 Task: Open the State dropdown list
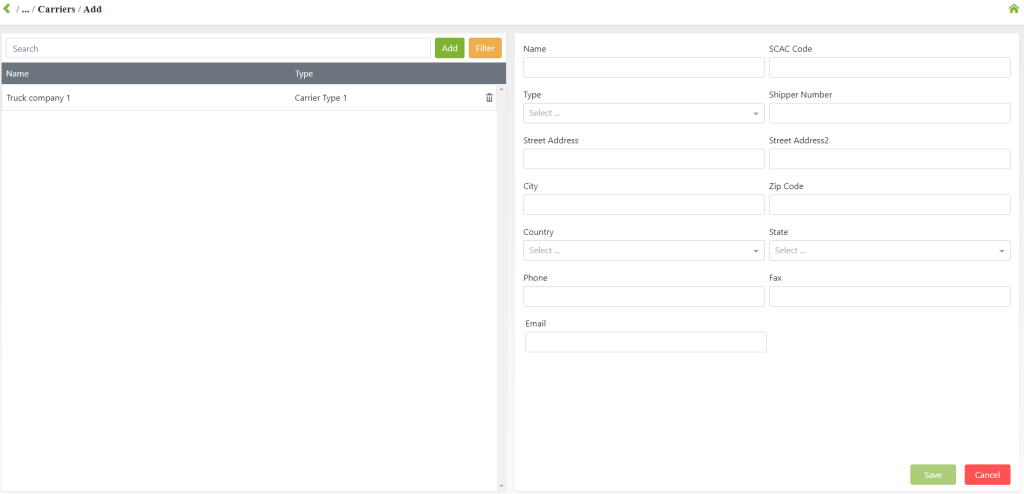coord(889,250)
